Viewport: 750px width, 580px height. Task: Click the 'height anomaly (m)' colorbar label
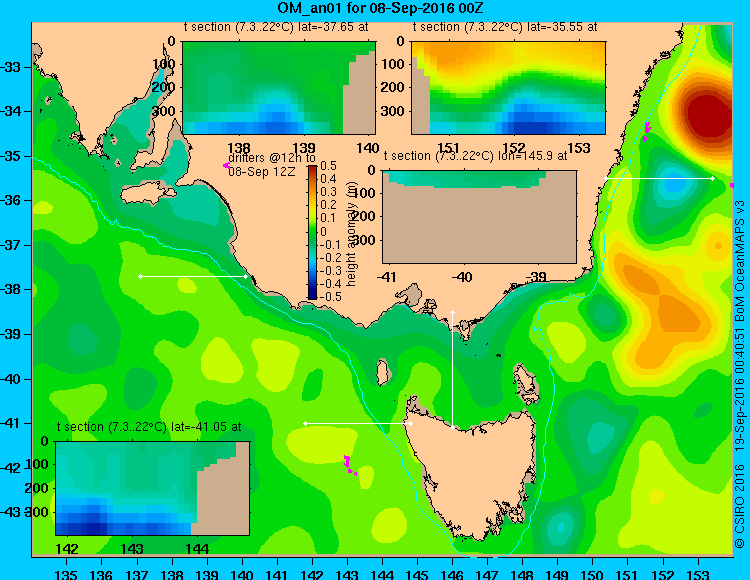click(x=351, y=234)
